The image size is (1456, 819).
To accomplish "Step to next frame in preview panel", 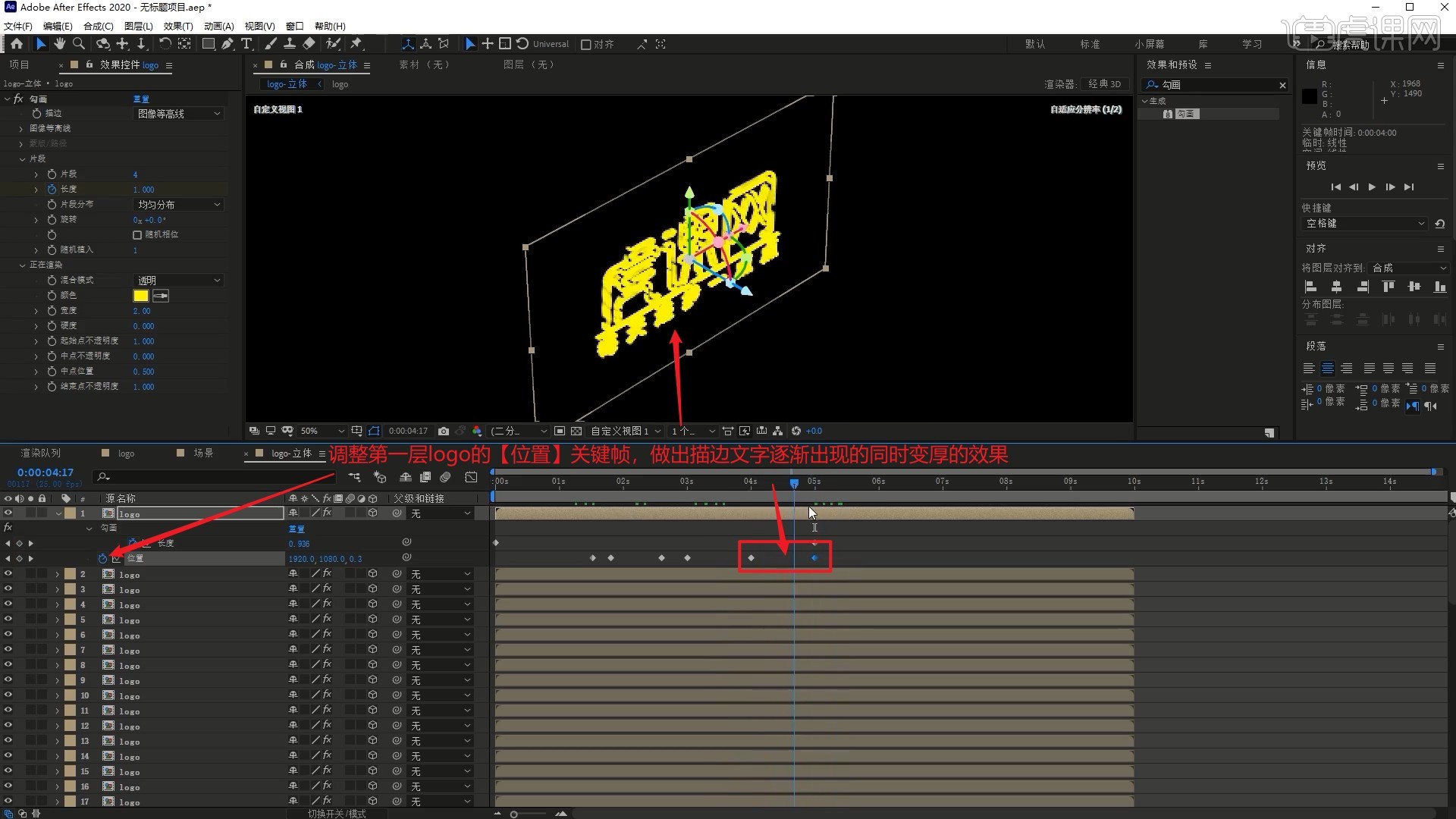I will (x=1390, y=187).
